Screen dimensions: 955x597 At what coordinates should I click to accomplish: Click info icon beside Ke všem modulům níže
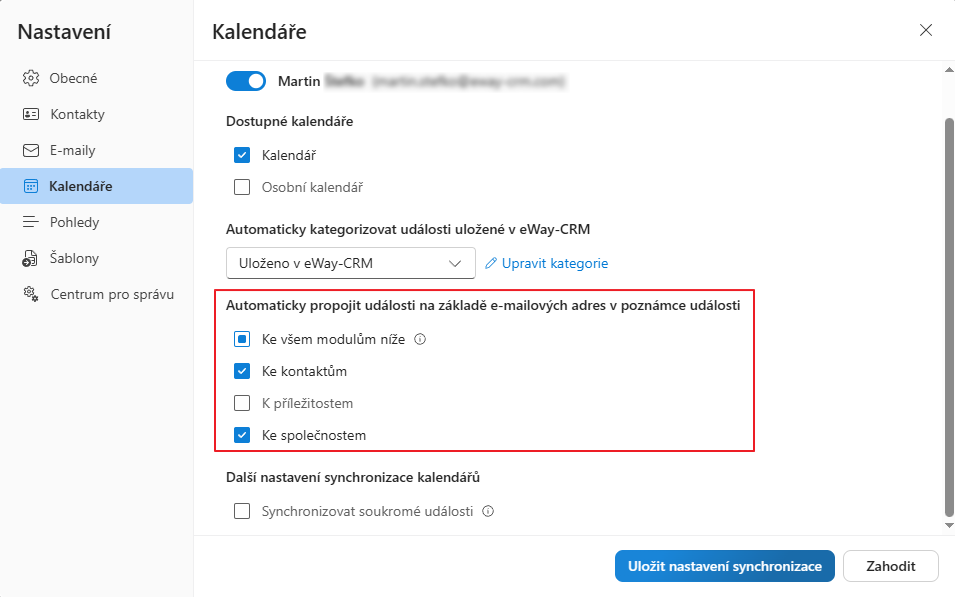(x=419, y=339)
